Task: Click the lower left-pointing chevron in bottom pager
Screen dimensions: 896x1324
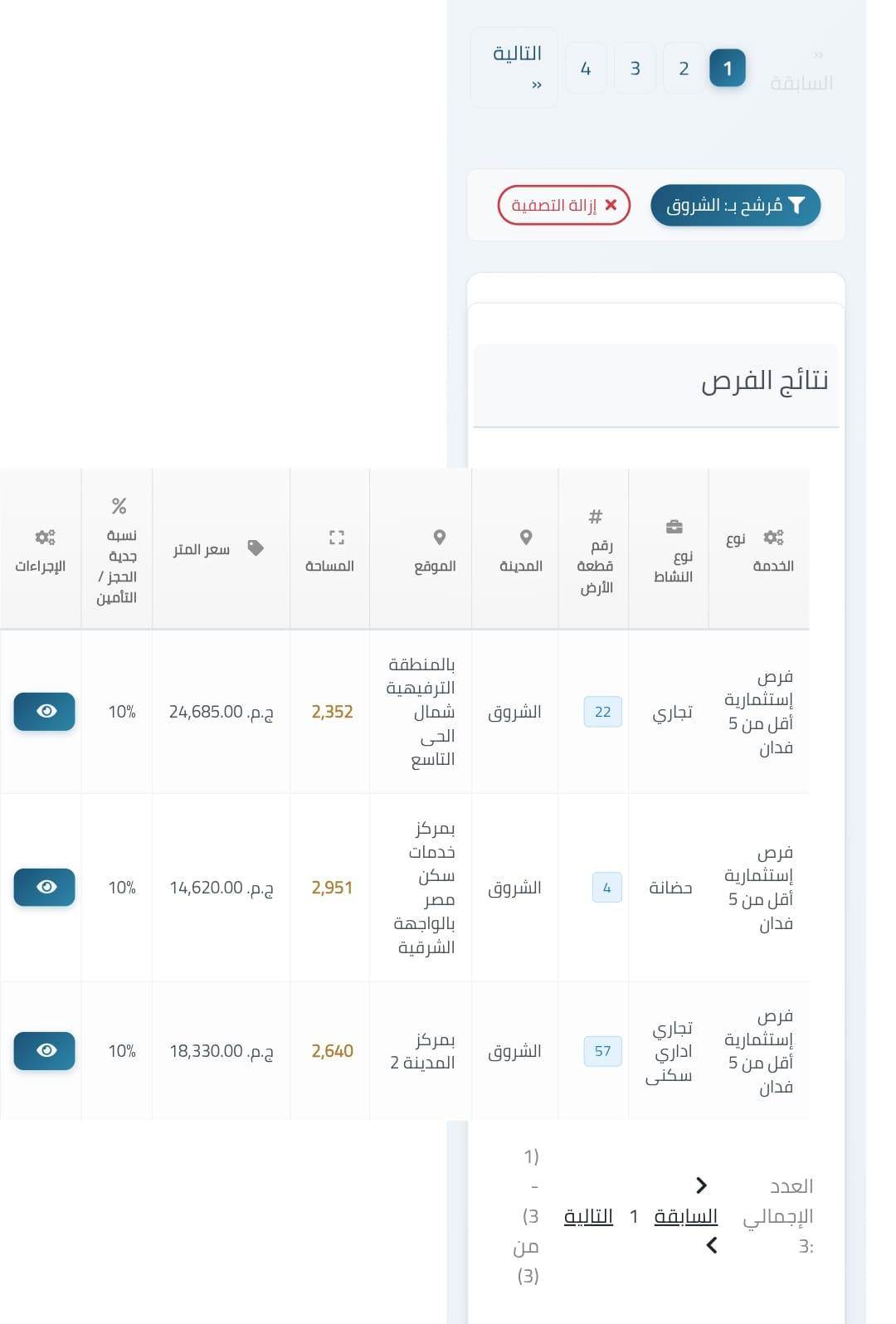Action: (x=711, y=1244)
